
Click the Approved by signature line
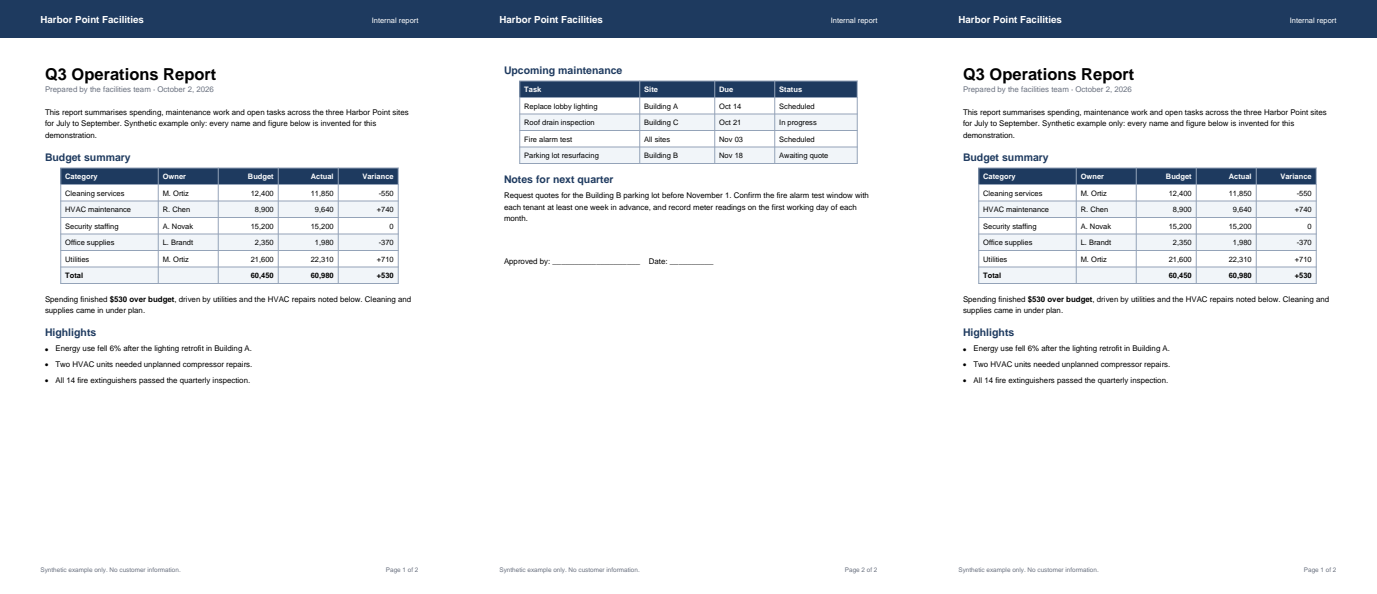point(595,262)
